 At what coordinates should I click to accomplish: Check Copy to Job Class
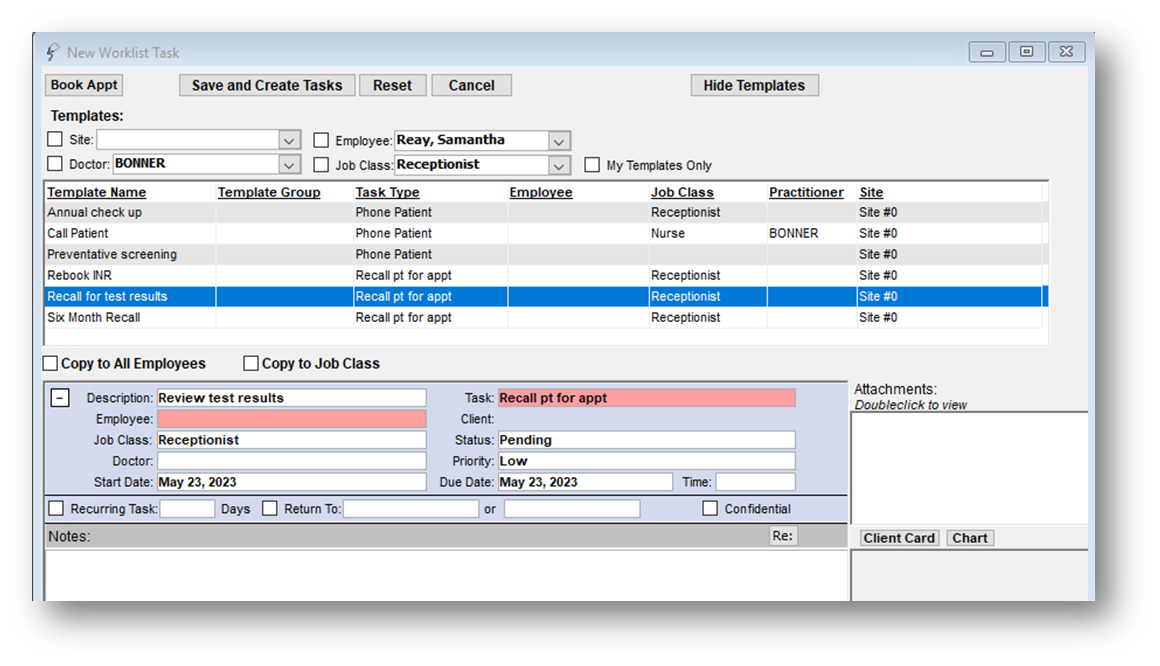pyautogui.click(x=251, y=363)
